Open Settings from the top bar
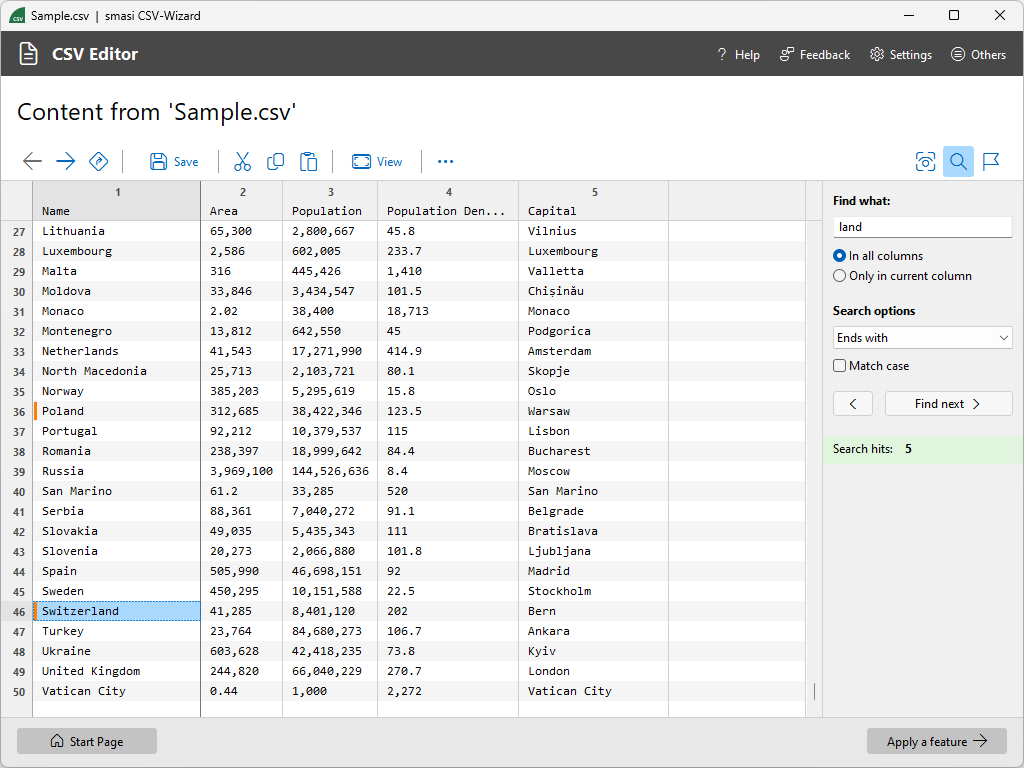Viewport: 1024px width, 768px height. pos(900,54)
